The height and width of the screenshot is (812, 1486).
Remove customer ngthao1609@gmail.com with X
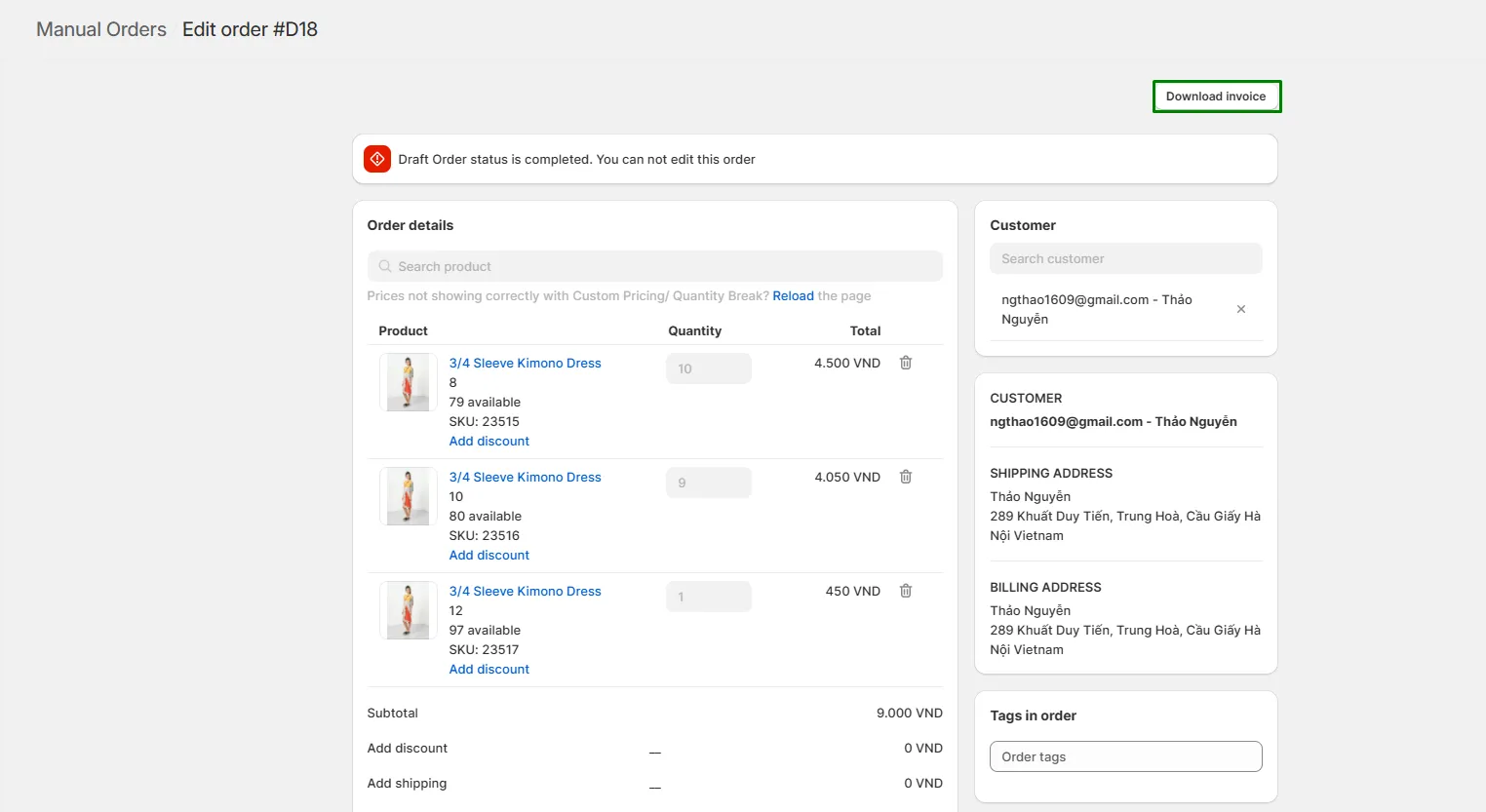click(1241, 309)
